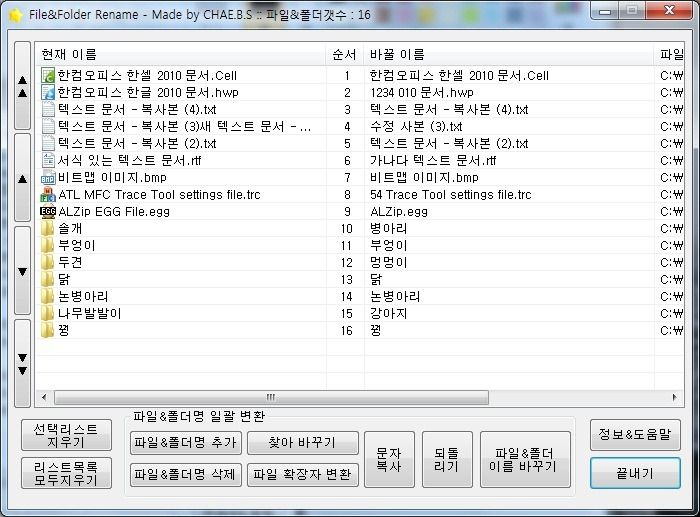Click the 끝내기 exit button
Screen dimensions: 700x517
[635, 473]
